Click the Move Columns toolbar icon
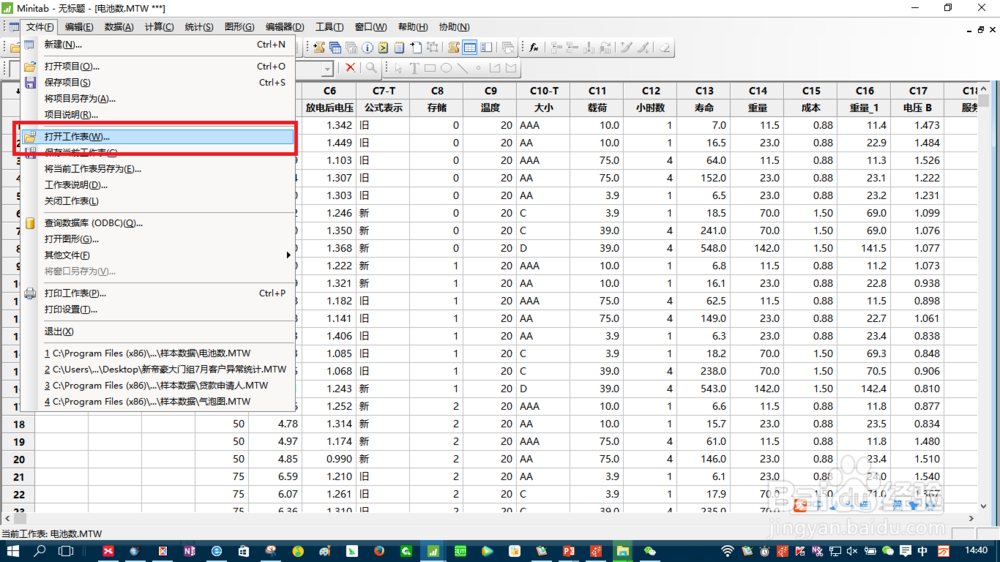 coord(605,47)
